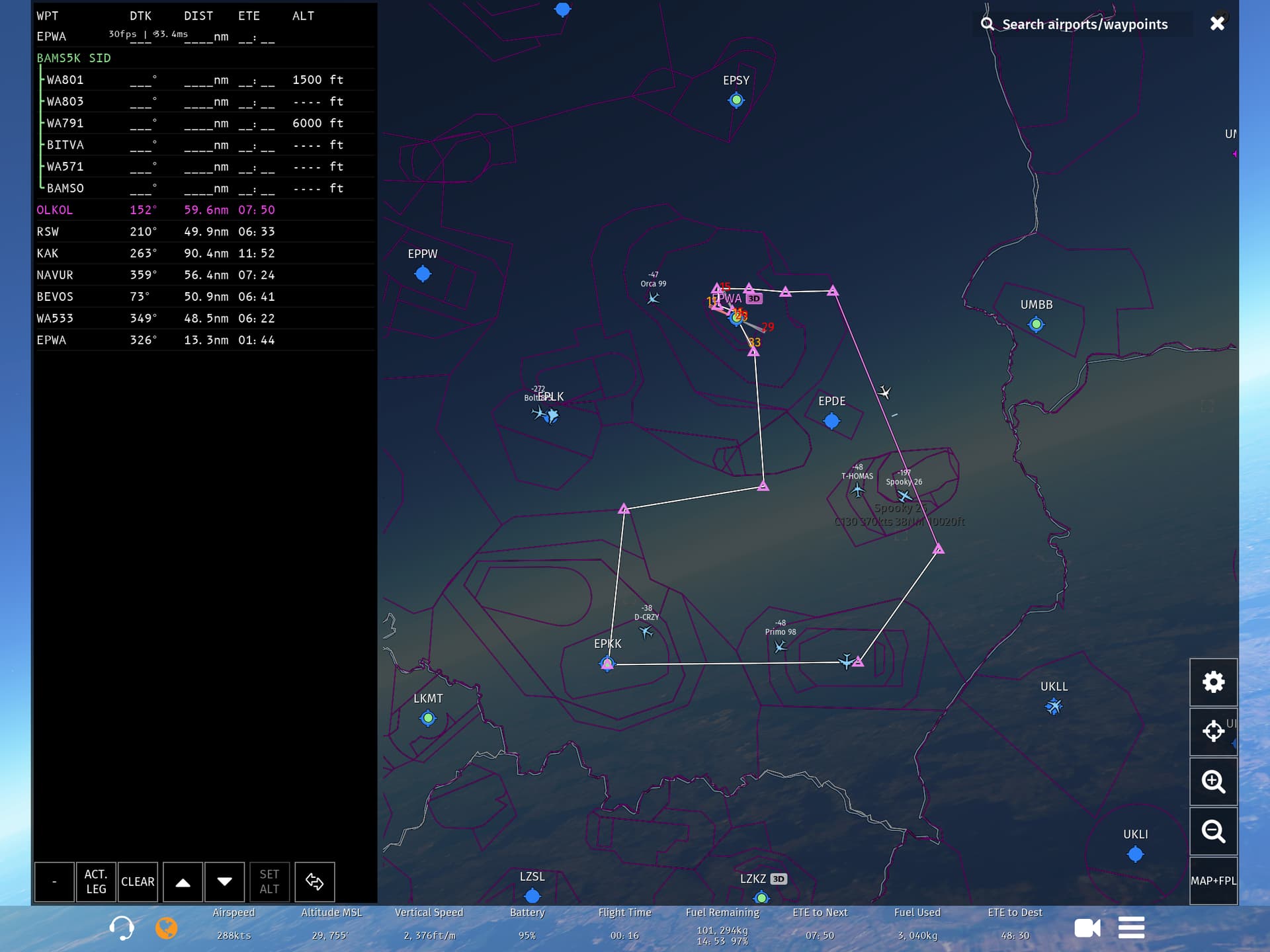Image resolution: width=1270 pixels, height=952 pixels.
Task: Zoom in on the map
Action: (1213, 781)
